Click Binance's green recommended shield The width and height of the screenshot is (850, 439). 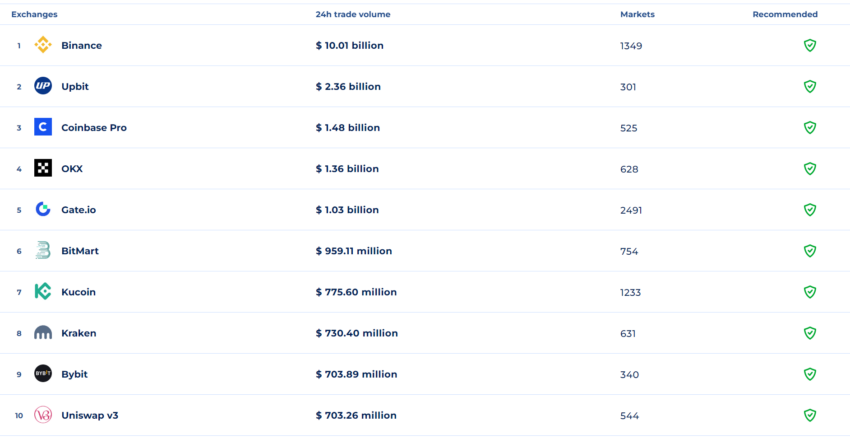tap(810, 45)
